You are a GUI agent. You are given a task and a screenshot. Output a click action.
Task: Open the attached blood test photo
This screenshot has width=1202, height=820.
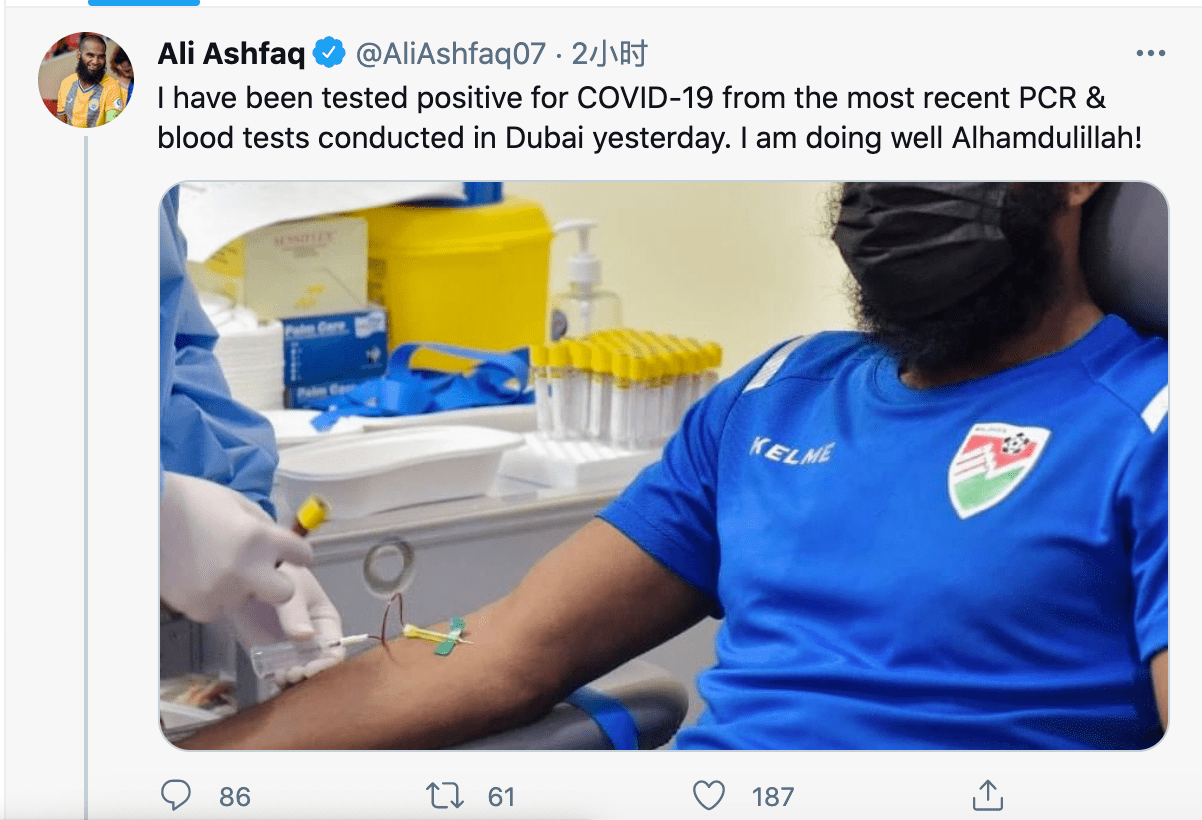[x=664, y=466]
